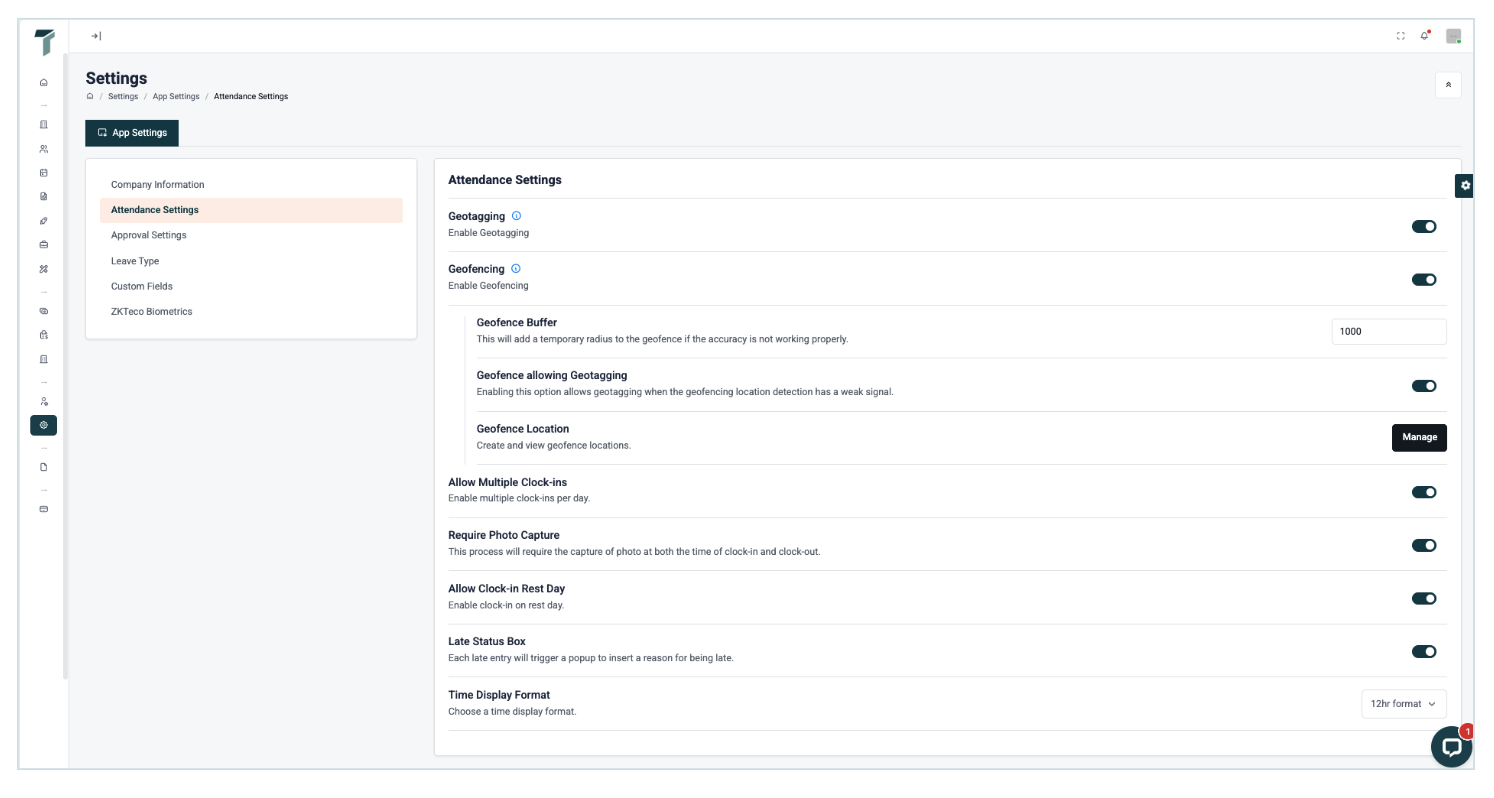Turn off Require Photo Capture
The height and width of the screenshot is (798, 1494).
click(1424, 545)
